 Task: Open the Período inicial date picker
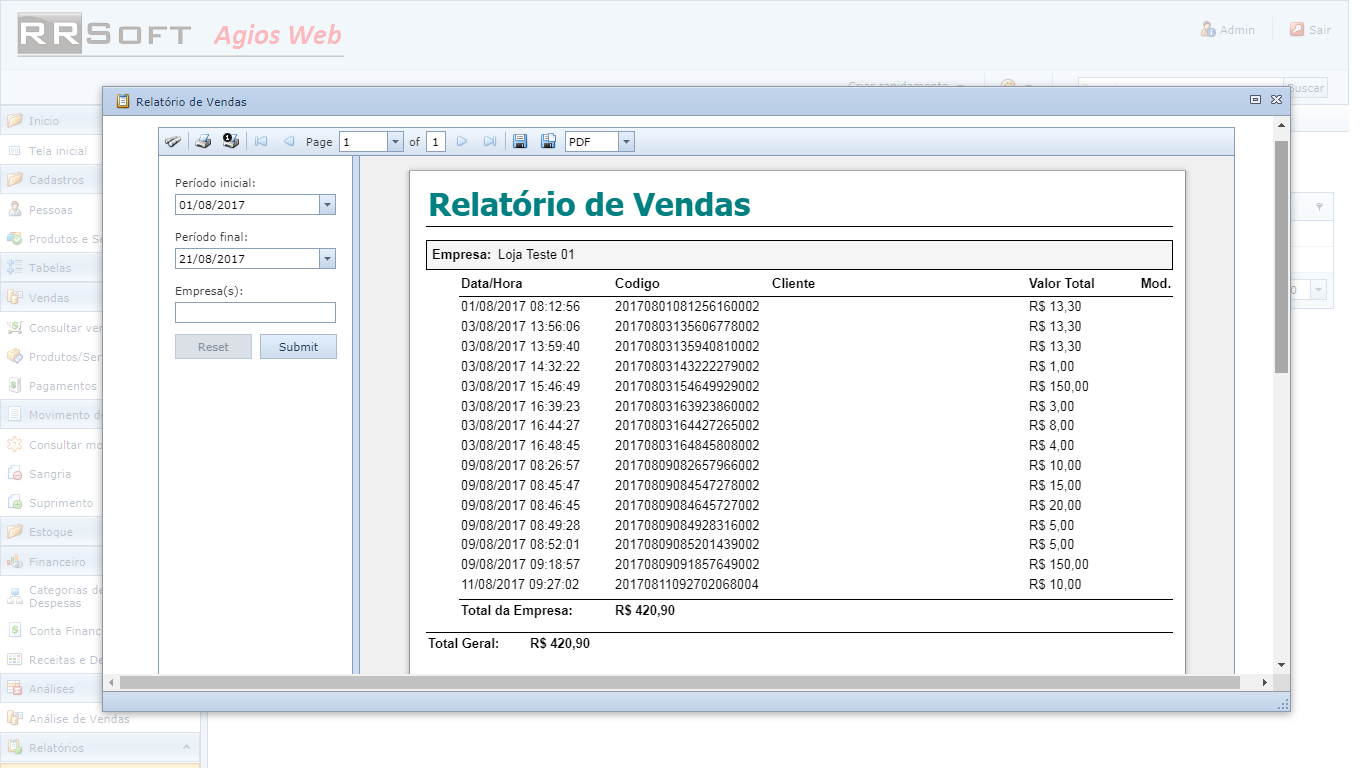point(327,205)
